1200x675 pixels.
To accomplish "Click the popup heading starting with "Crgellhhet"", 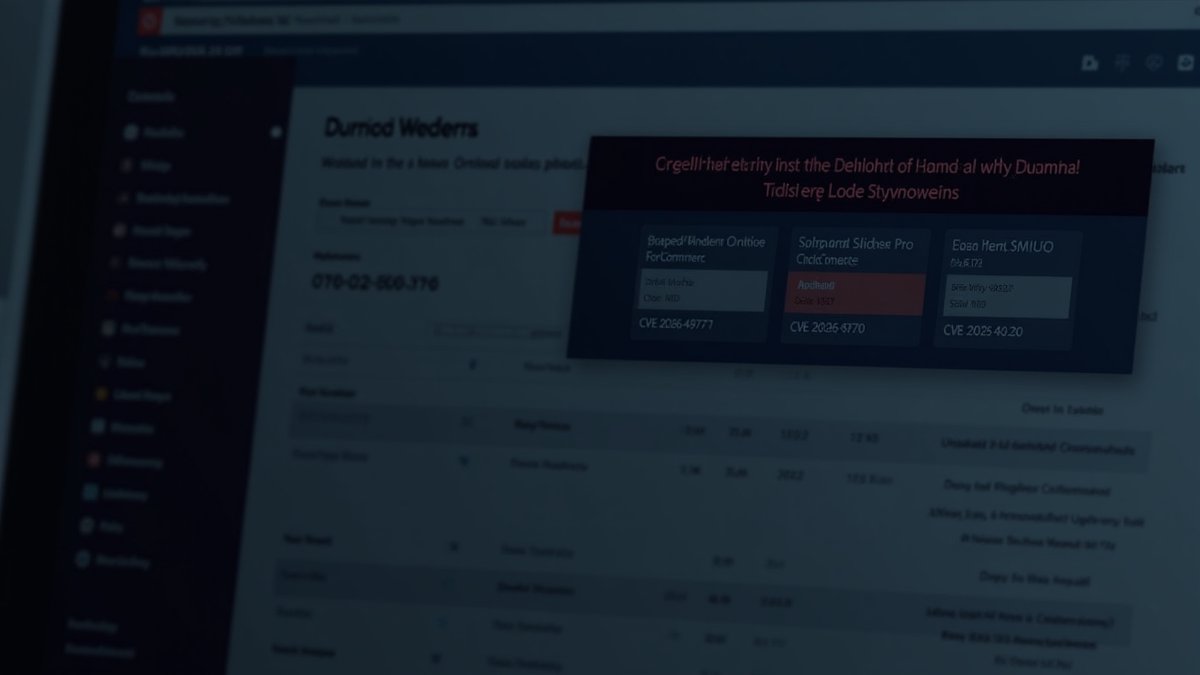I will click(867, 166).
